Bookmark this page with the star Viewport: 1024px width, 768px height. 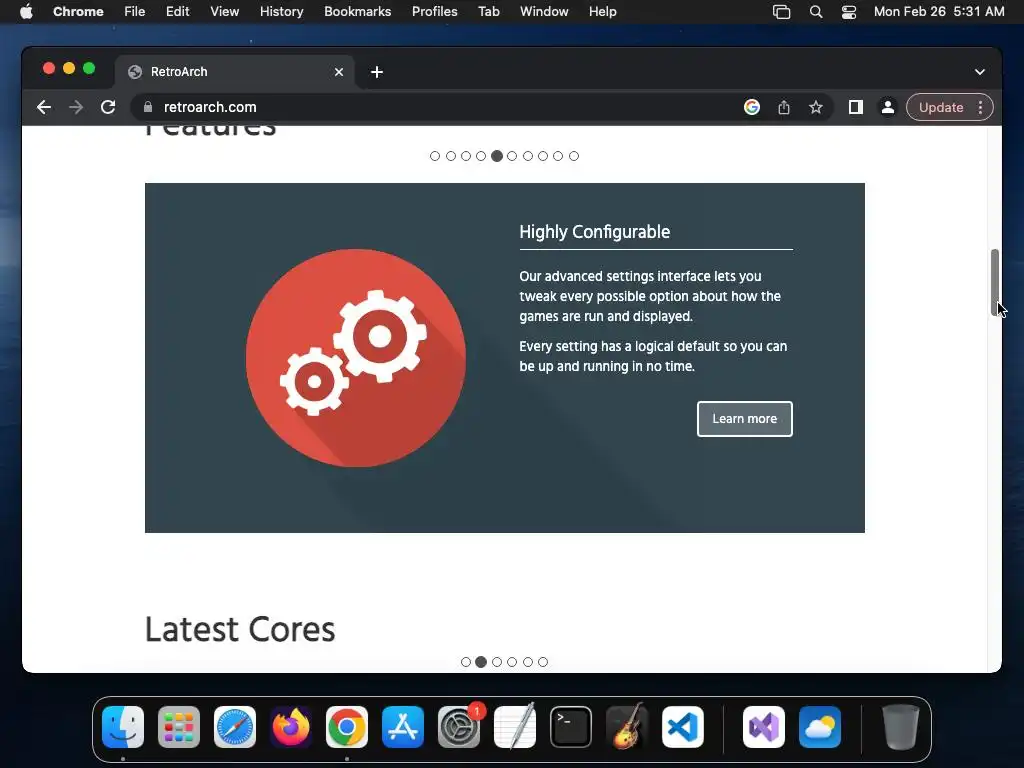pos(816,107)
